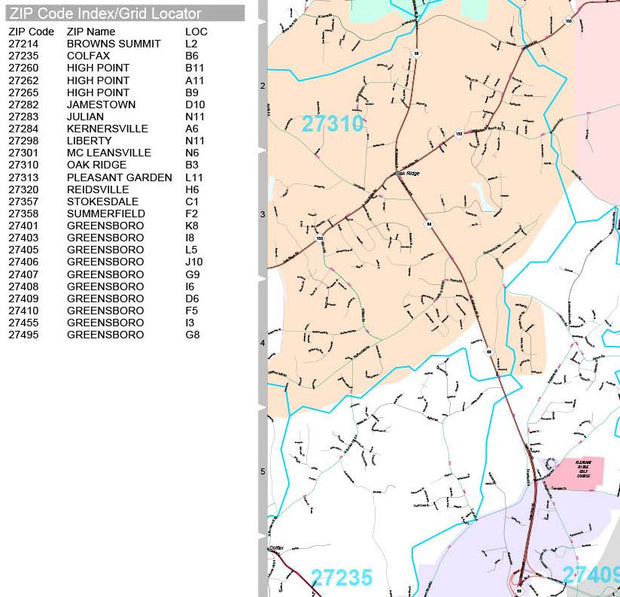Select ZIP code 27265 row

104,93
